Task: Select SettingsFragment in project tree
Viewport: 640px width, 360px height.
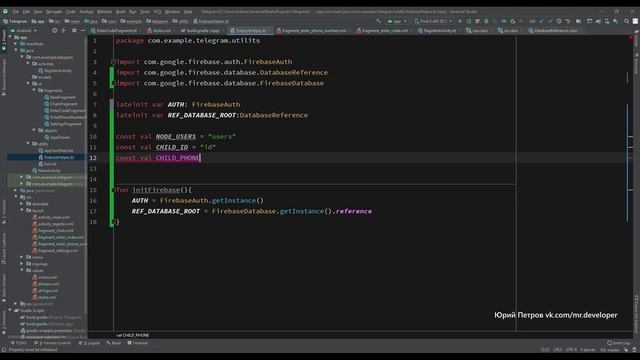Action: coord(66,124)
